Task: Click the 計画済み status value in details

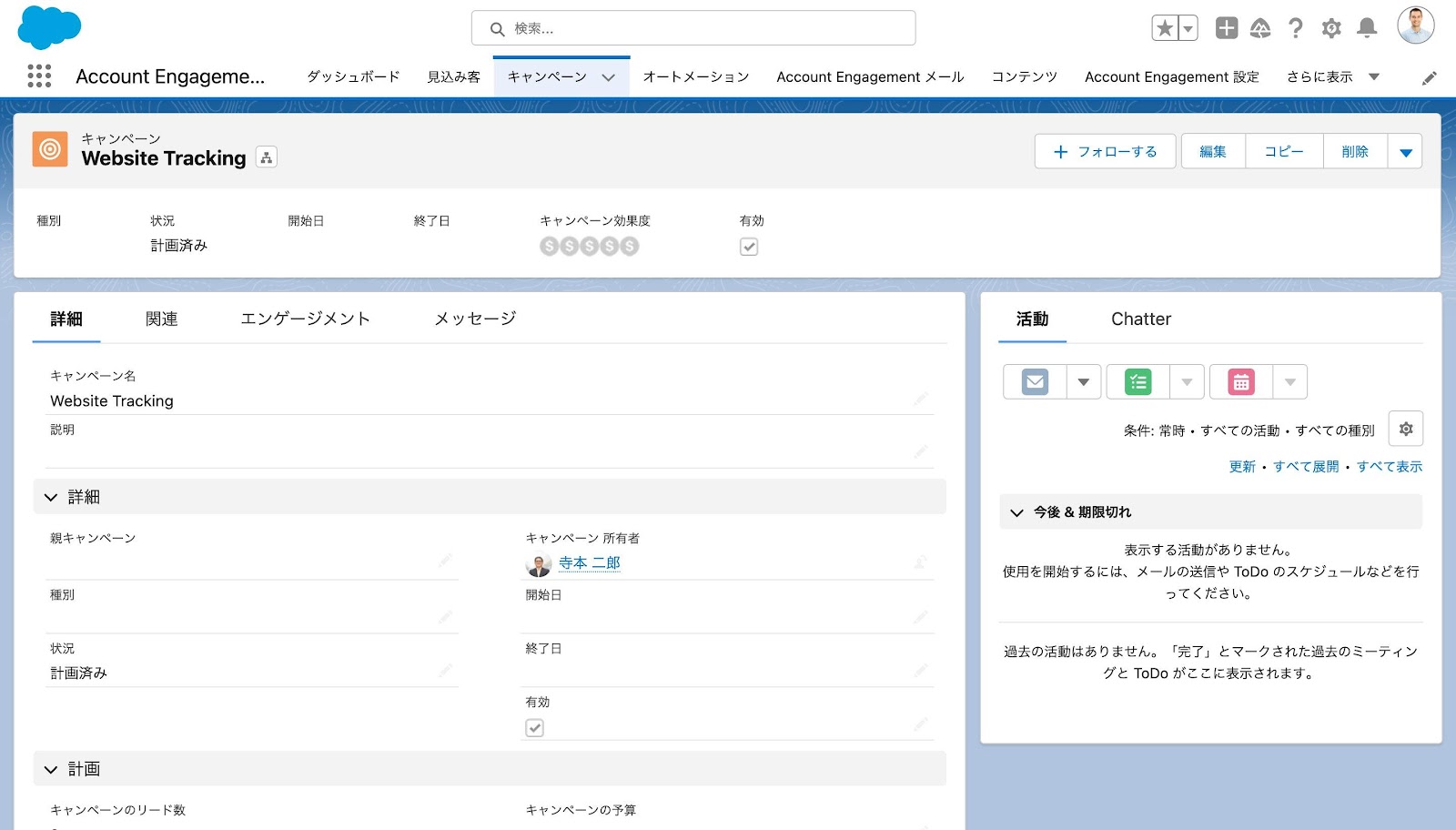Action: [79, 673]
